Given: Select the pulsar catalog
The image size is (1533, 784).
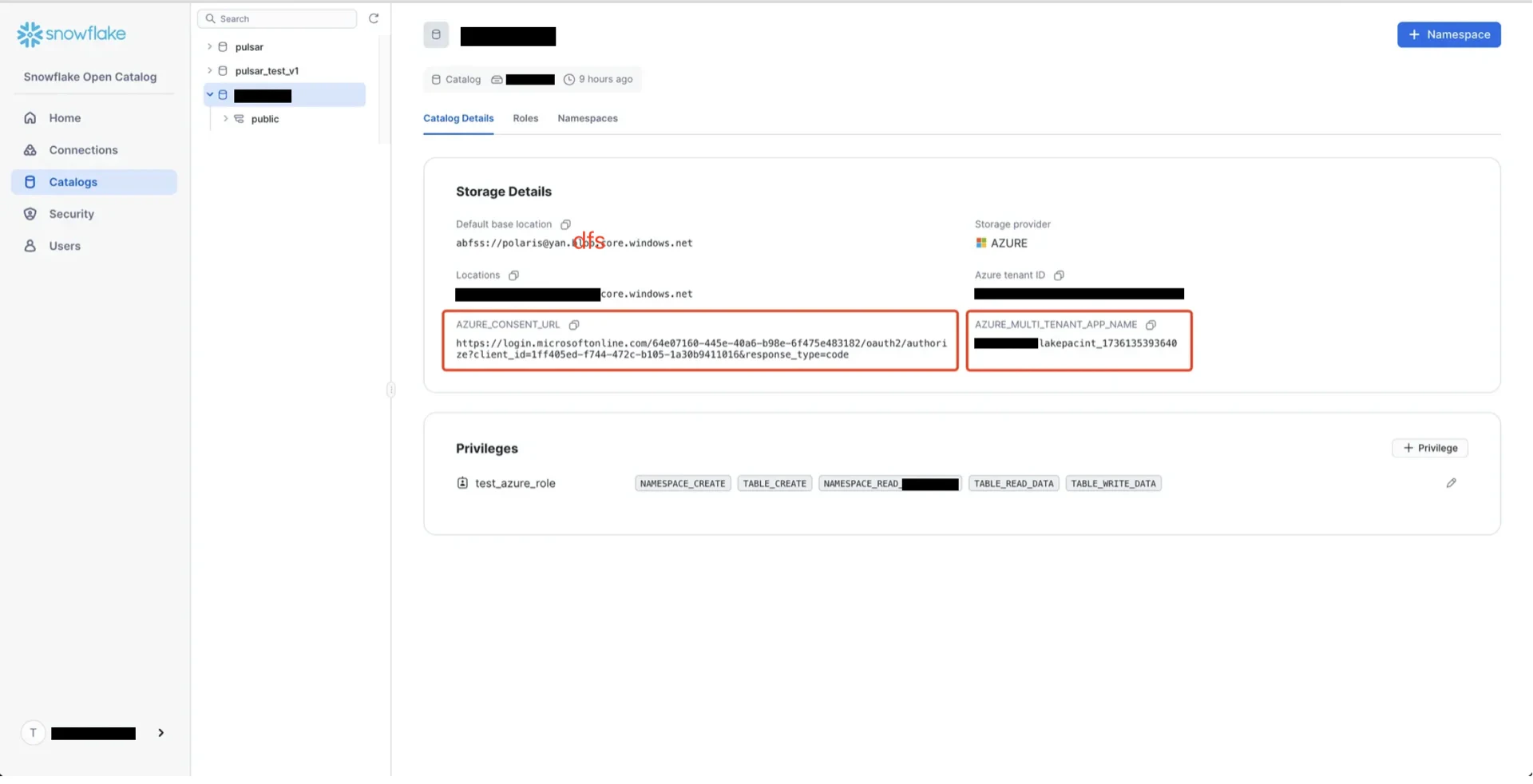Looking at the screenshot, I should pyautogui.click(x=249, y=47).
